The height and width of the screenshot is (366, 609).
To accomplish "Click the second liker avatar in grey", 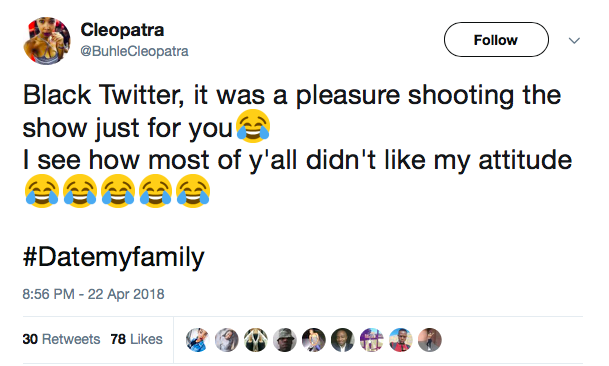I will tap(226, 340).
